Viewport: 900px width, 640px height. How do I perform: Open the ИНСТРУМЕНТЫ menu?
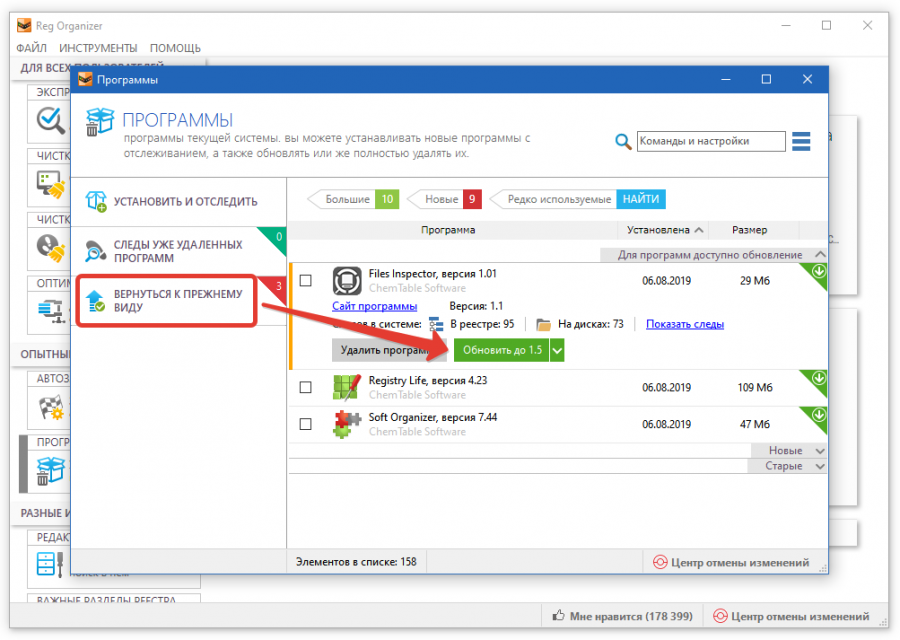click(98, 48)
